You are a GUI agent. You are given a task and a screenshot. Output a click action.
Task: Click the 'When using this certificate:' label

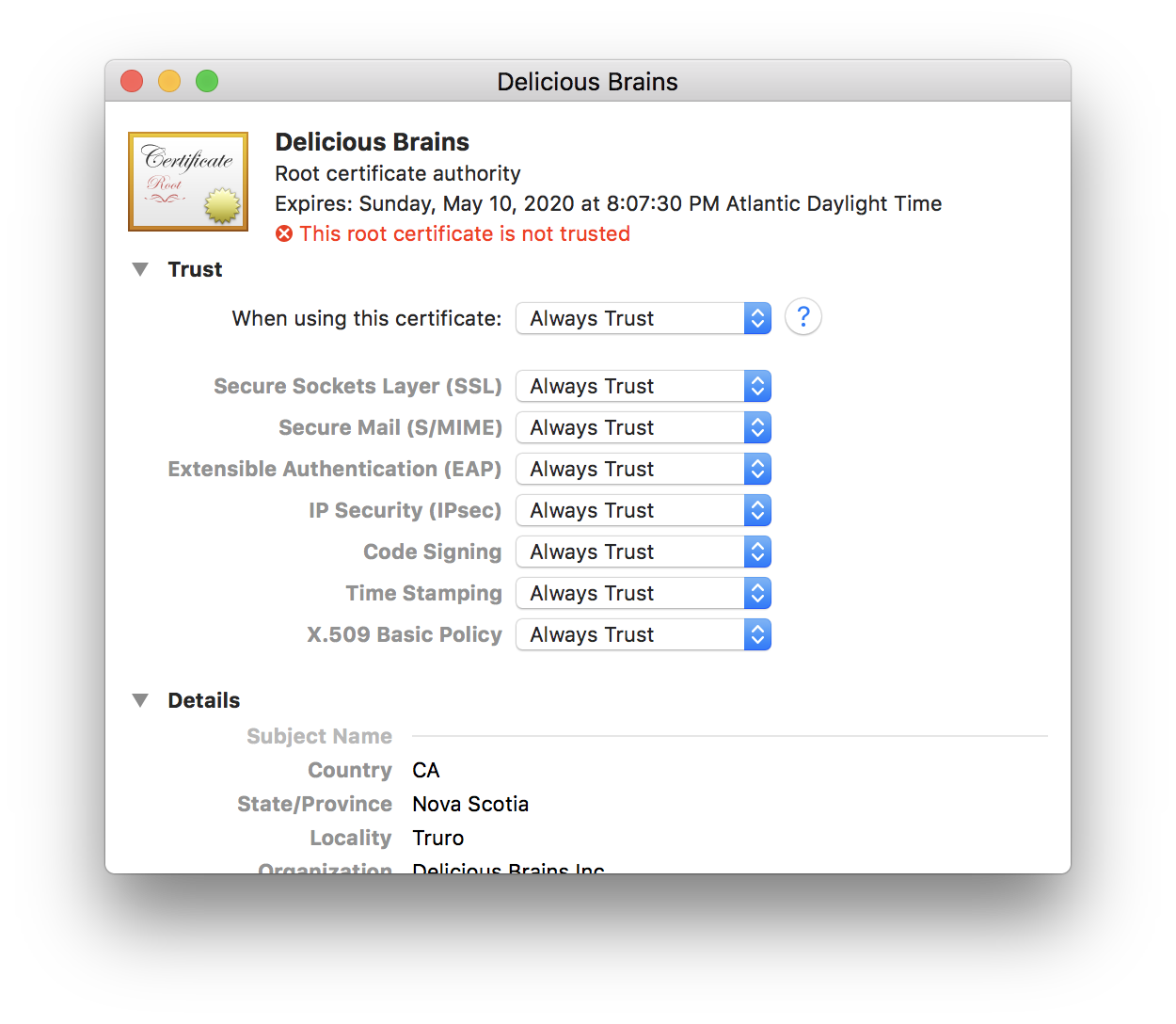(367, 318)
